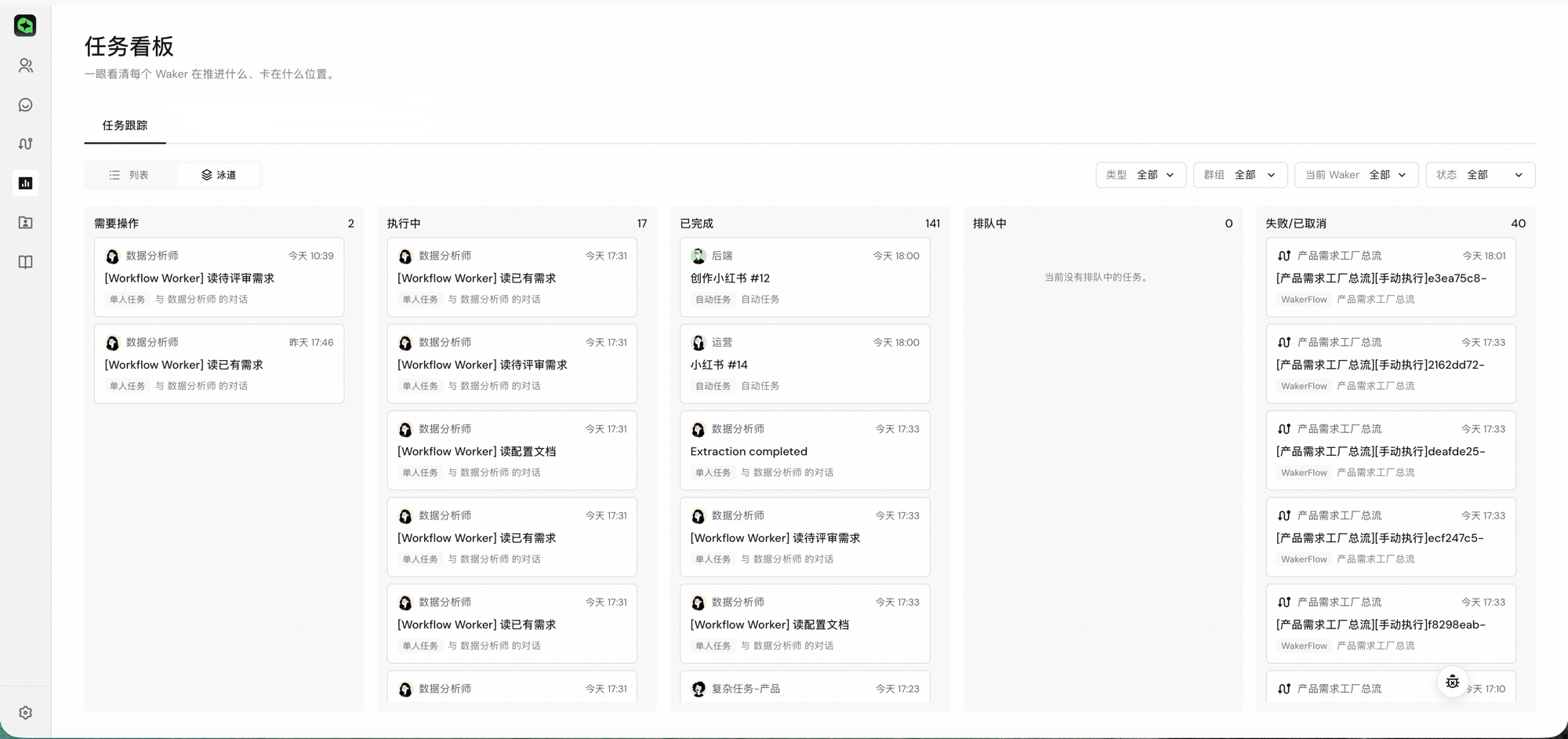
Task: Click 单人任务 tag on Extraction completed card
Action: (x=713, y=473)
